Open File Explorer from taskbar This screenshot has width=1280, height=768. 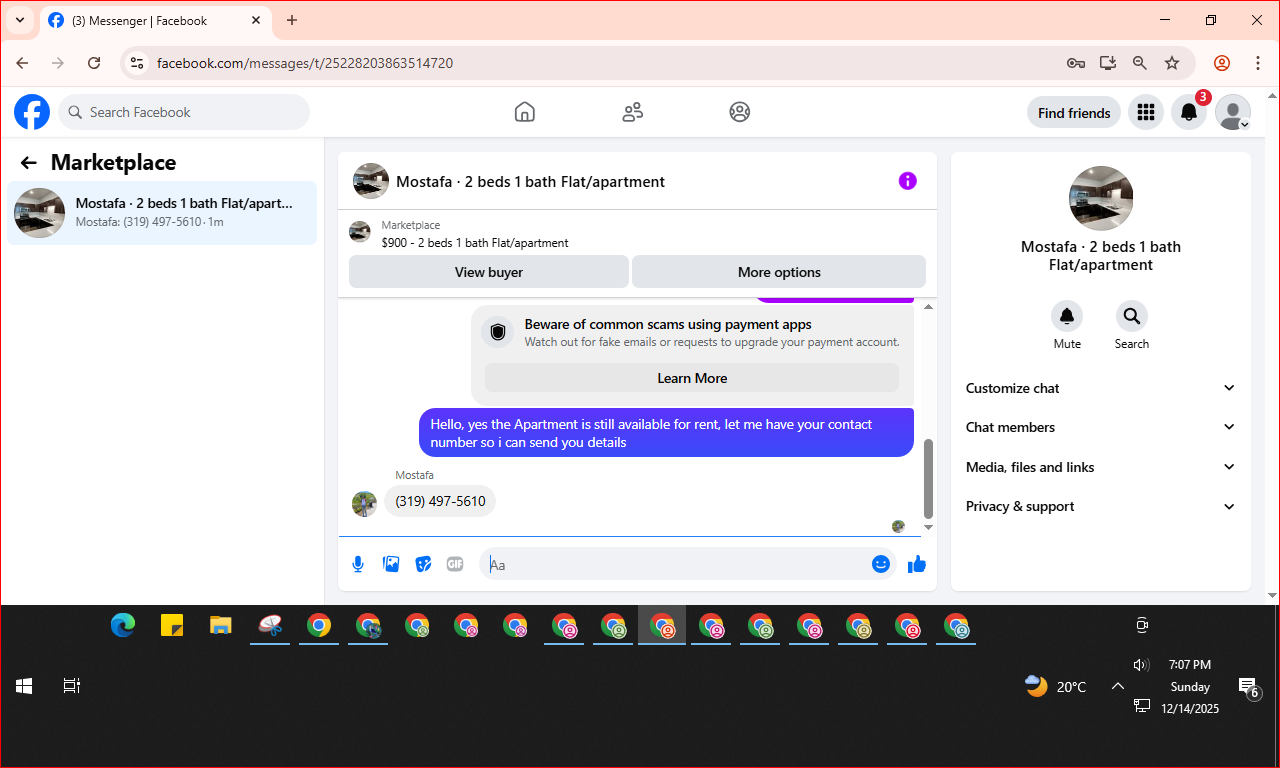[x=221, y=626]
